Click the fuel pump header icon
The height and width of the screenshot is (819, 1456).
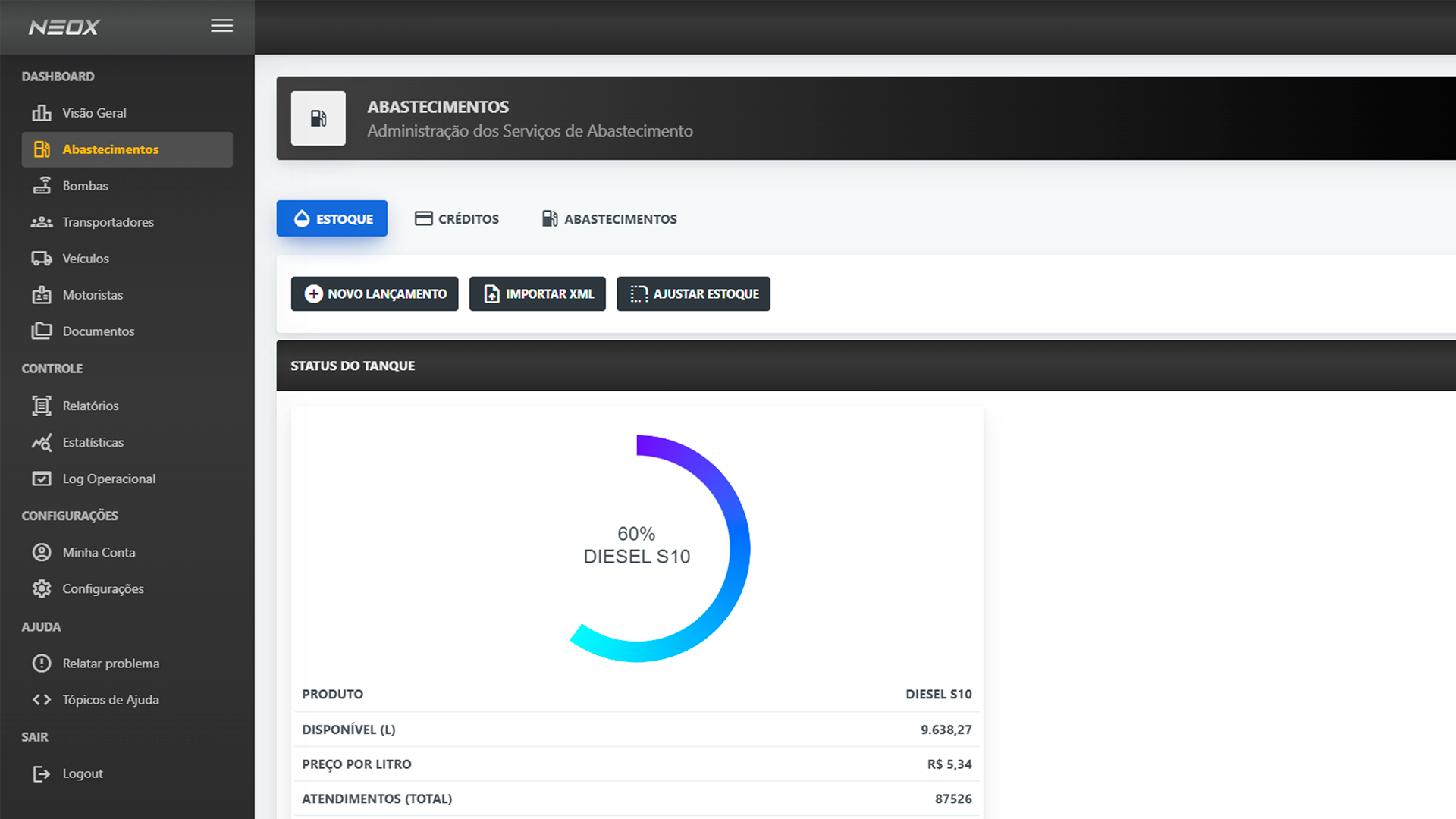318,118
